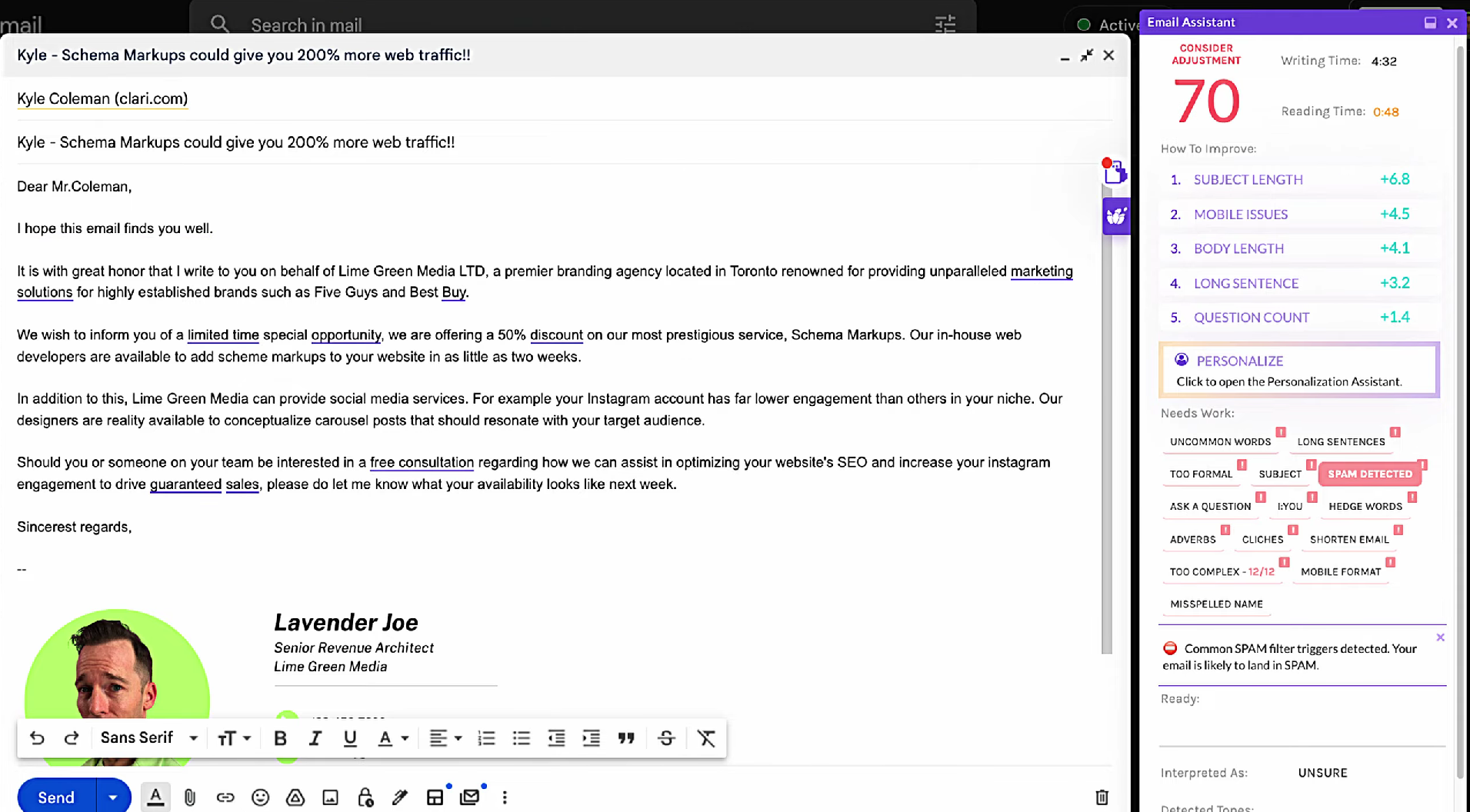Enable confidential mode with the lock icon
Image resolution: width=1470 pixels, height=812 pixels.
tap(365, 797)
